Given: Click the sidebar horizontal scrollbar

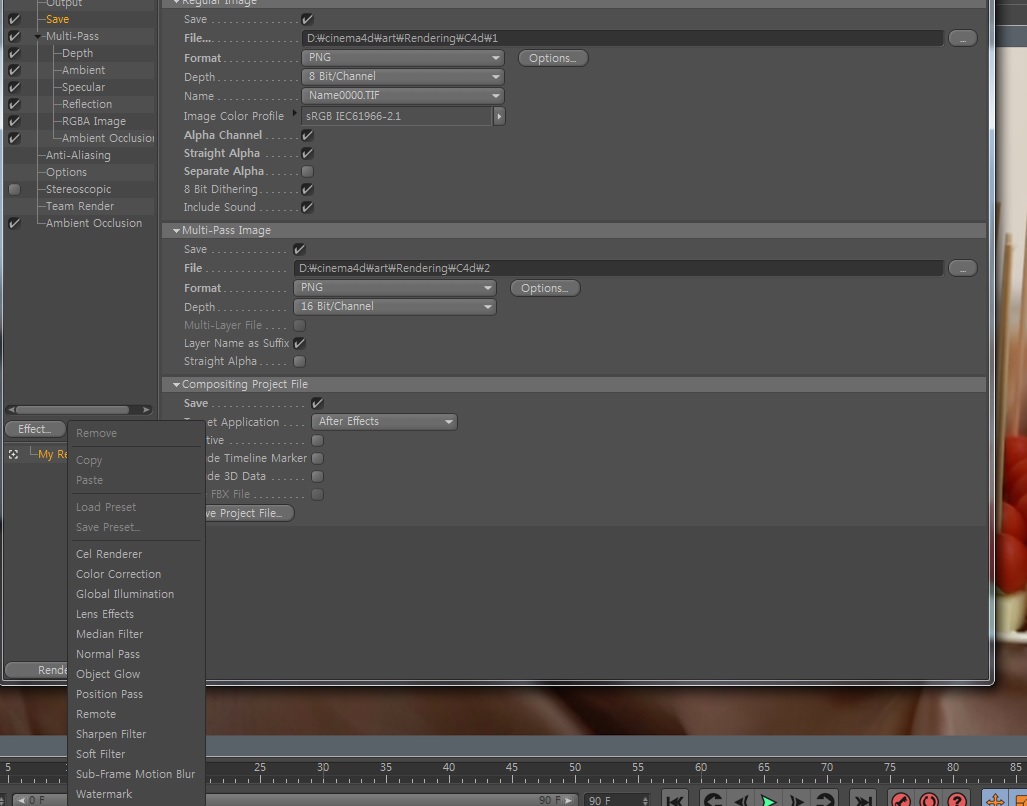Looking at the screenshot, I should 72,410.
